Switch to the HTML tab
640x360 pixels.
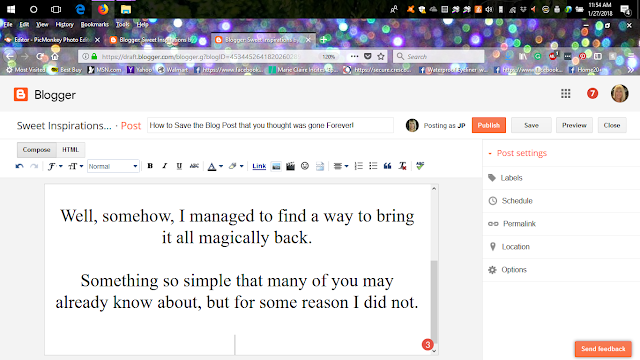[x=70, y=150]
